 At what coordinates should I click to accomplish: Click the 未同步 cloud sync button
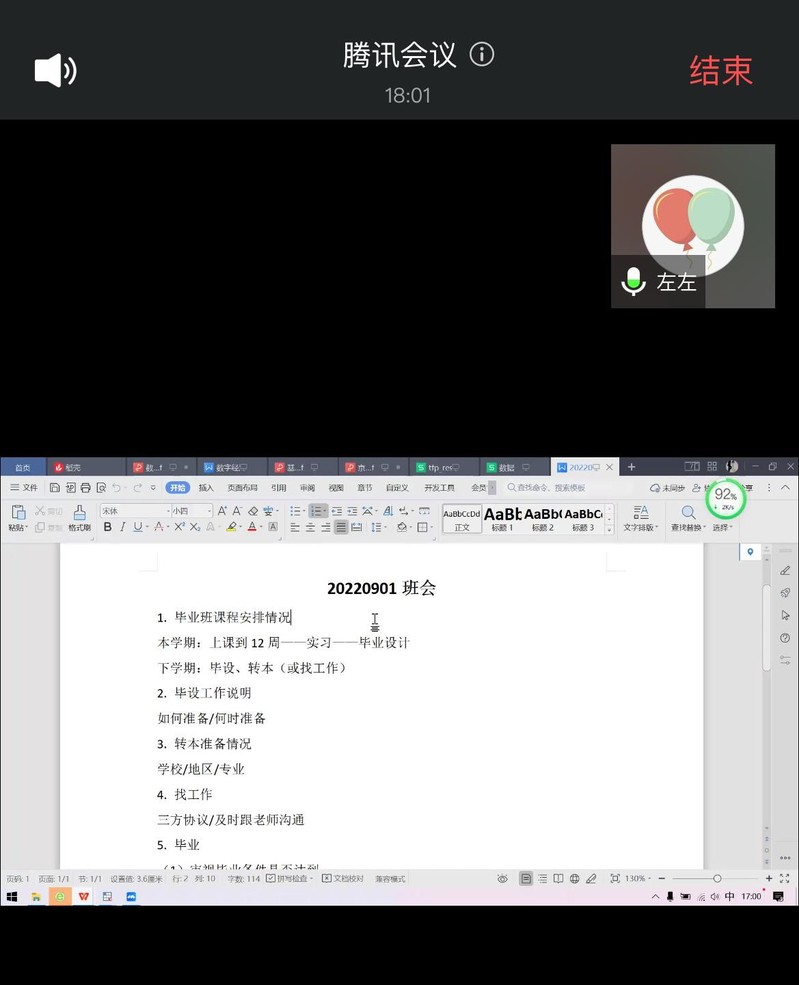[667, 487]
